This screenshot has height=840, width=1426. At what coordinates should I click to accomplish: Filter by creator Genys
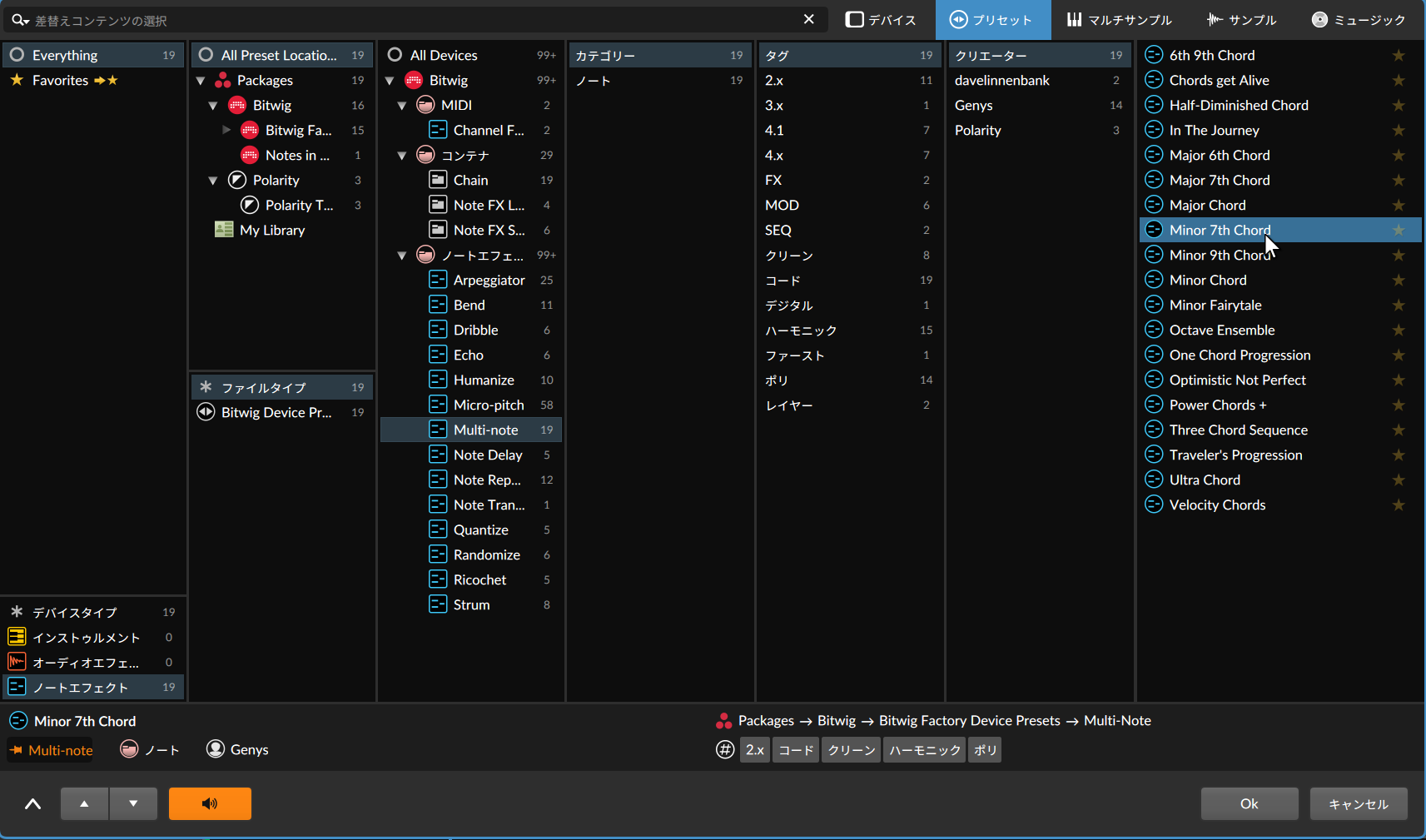click(x=1039, y=105)
